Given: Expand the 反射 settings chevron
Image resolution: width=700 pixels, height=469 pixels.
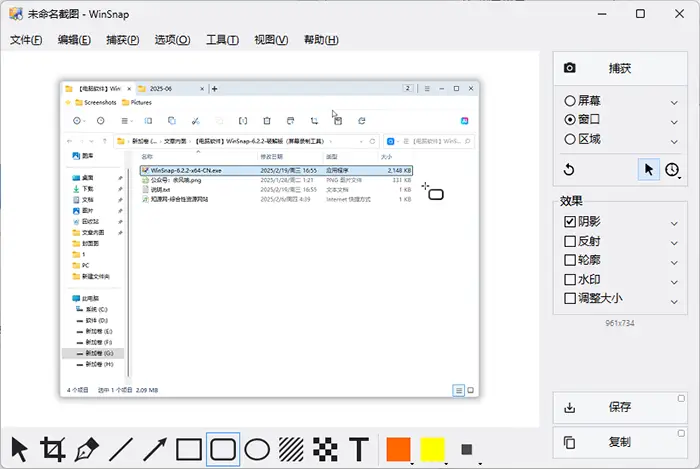Looking at the screenshot, I should [x=674, y=243].
